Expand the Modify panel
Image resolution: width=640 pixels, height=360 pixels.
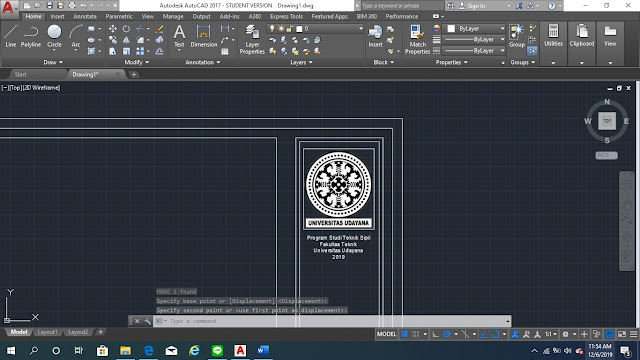(x=137, y=62)
